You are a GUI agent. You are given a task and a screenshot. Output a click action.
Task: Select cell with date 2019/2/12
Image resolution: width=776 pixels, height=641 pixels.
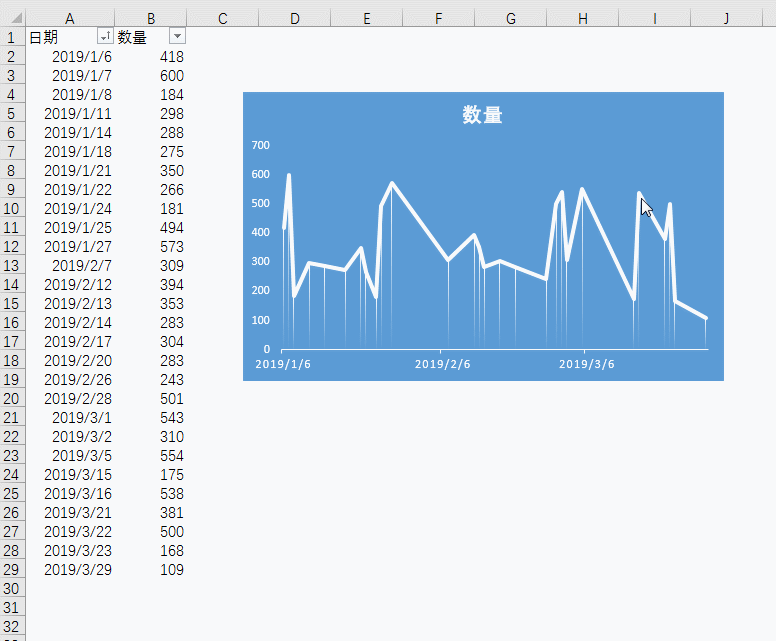tap(70, 284)
